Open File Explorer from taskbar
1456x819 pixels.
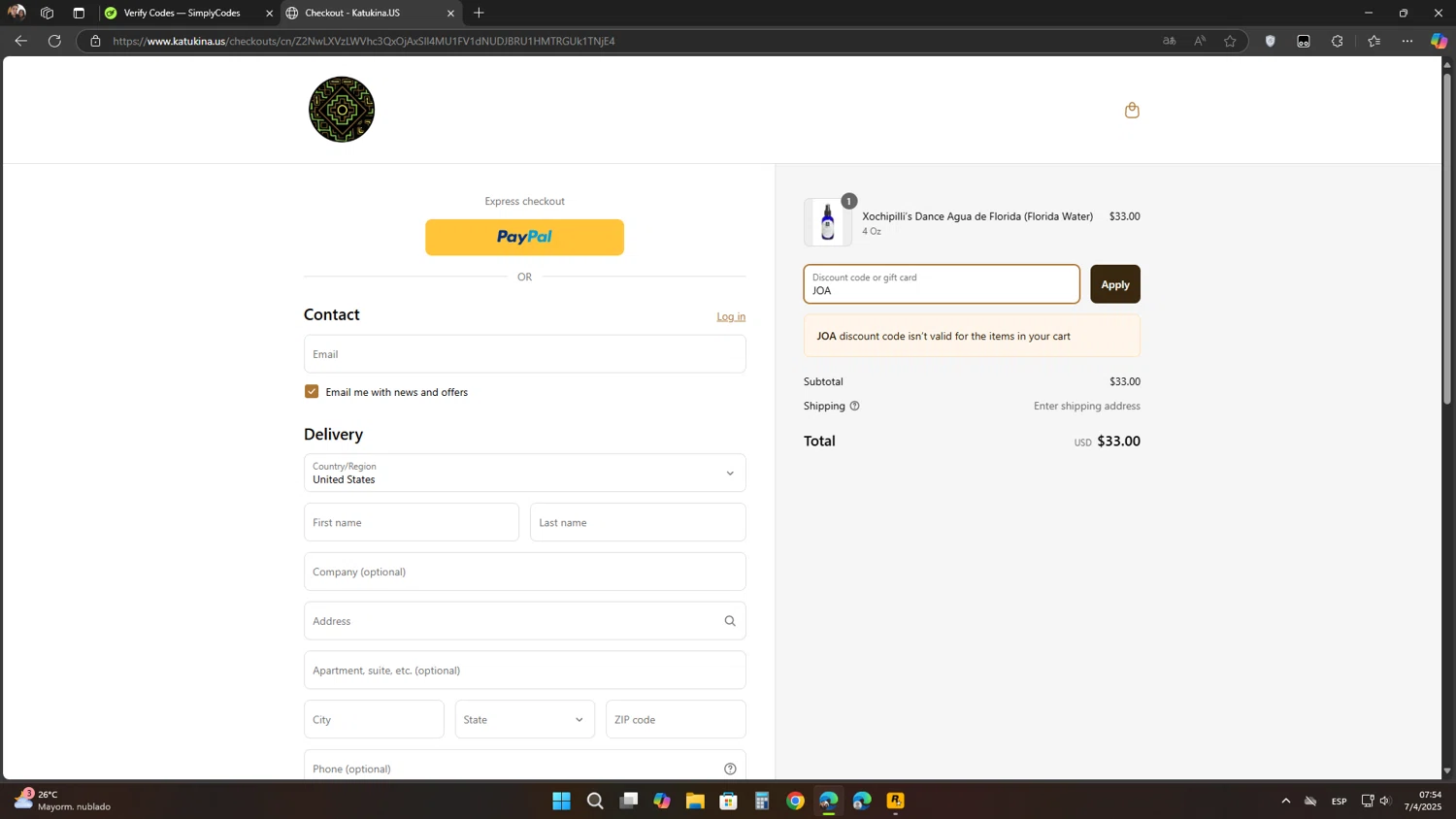tap(695, 801)
